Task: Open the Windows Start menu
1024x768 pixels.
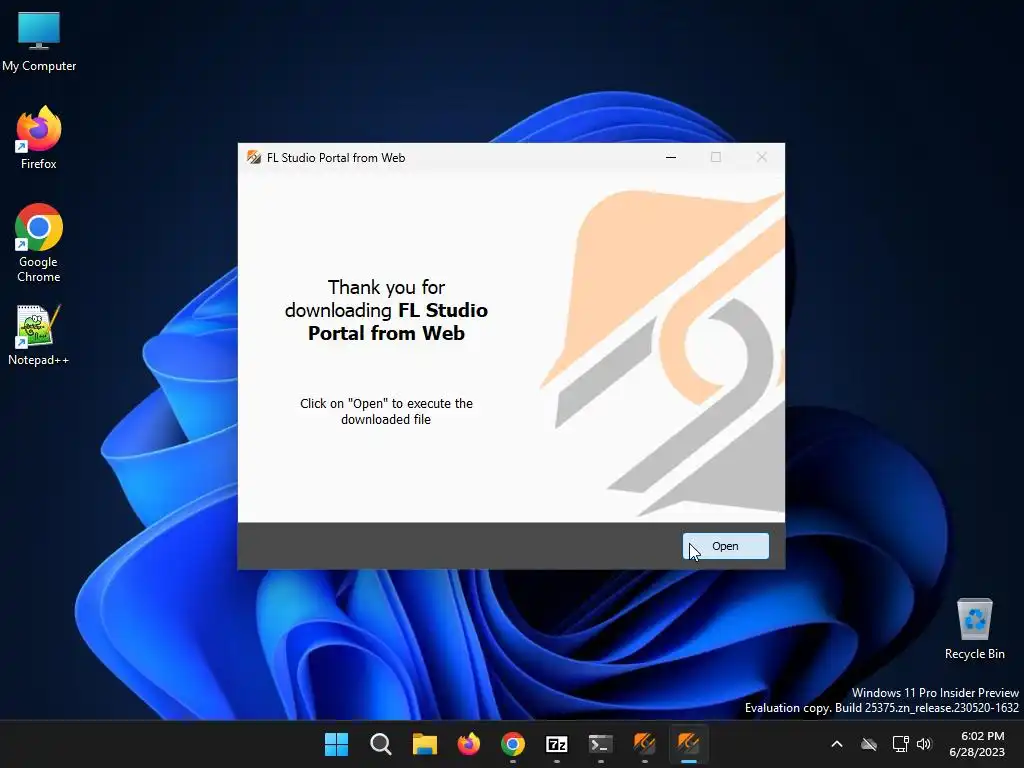Action: pos(336,744)
